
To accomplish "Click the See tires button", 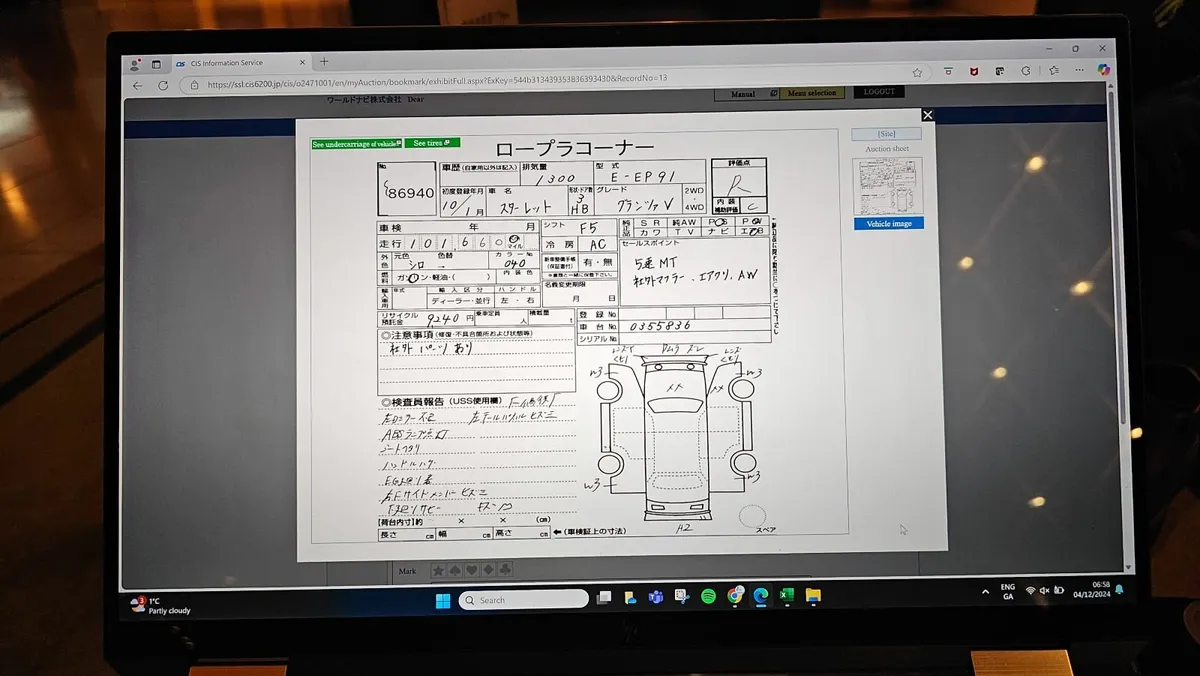I will [432, 143].
